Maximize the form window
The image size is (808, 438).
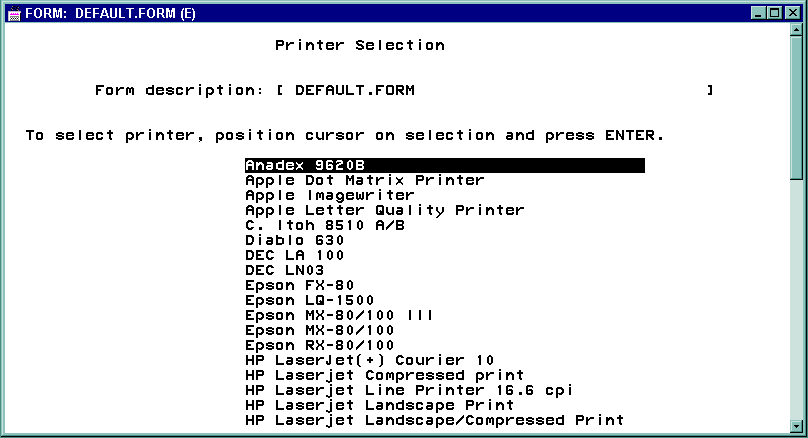[774, 11]
